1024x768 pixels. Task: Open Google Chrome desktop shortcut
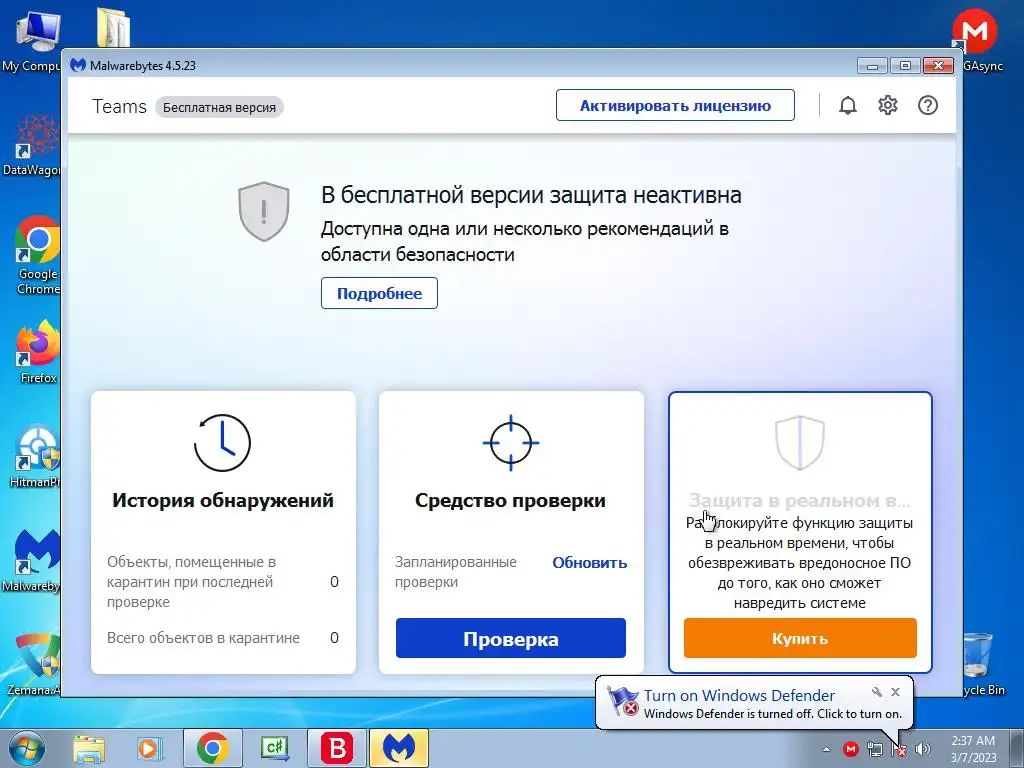pyautogui.click(x=37, y=255)
